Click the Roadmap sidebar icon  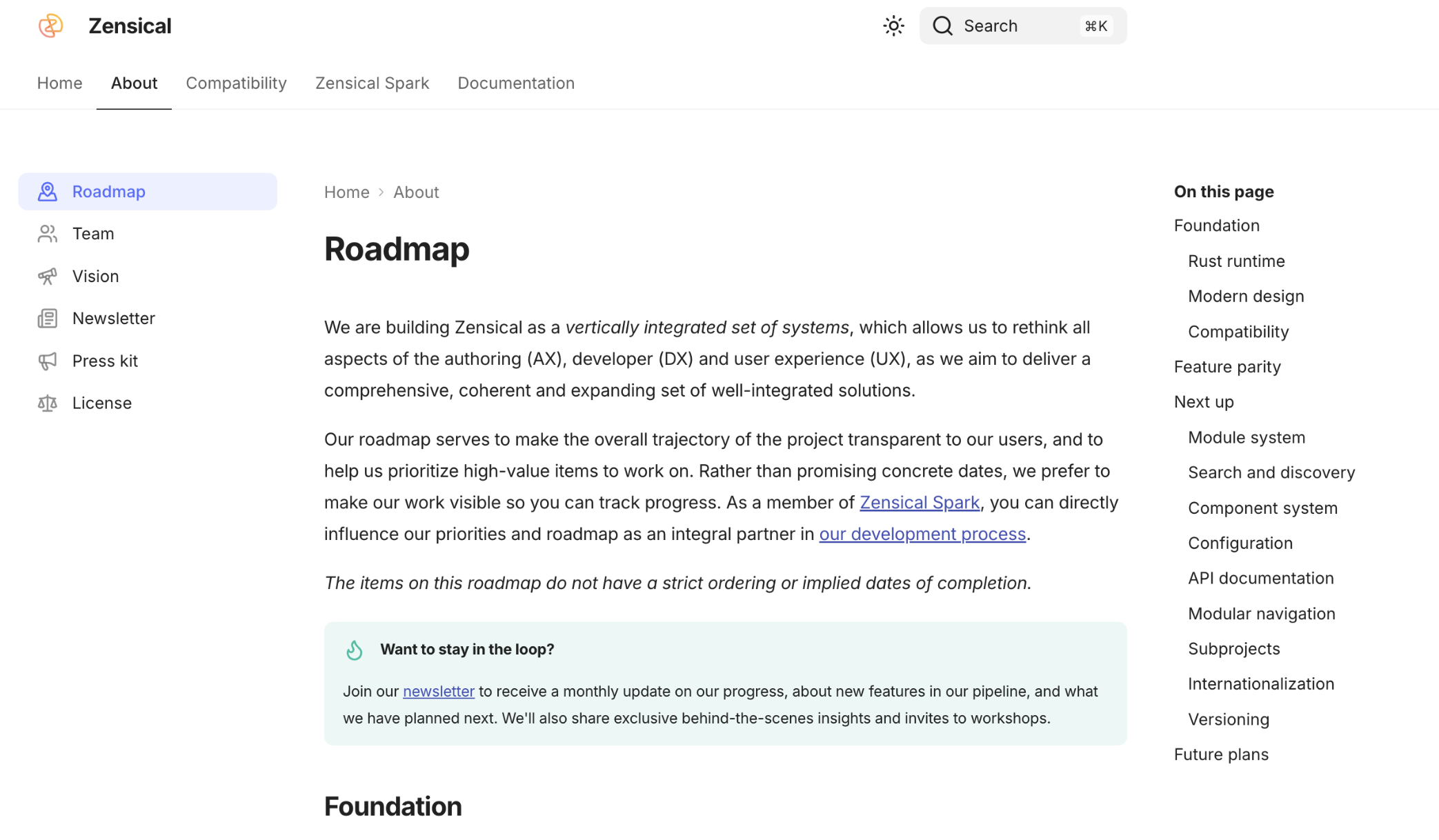48,192
